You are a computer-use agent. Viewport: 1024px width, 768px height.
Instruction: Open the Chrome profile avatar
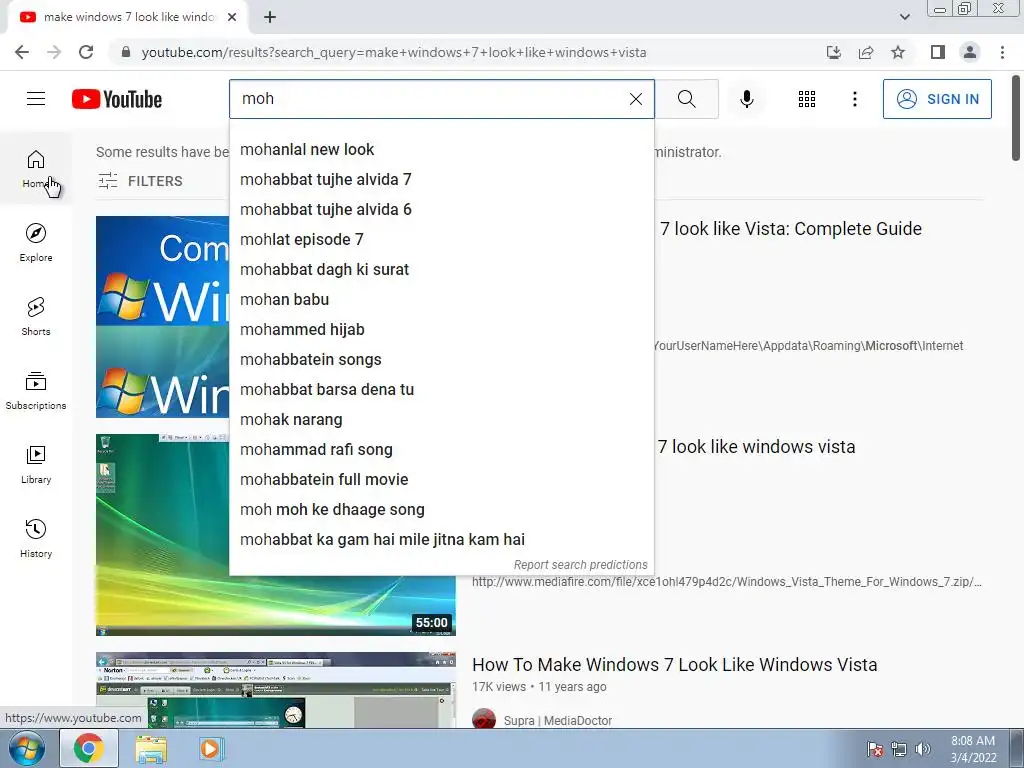(970, 52)
